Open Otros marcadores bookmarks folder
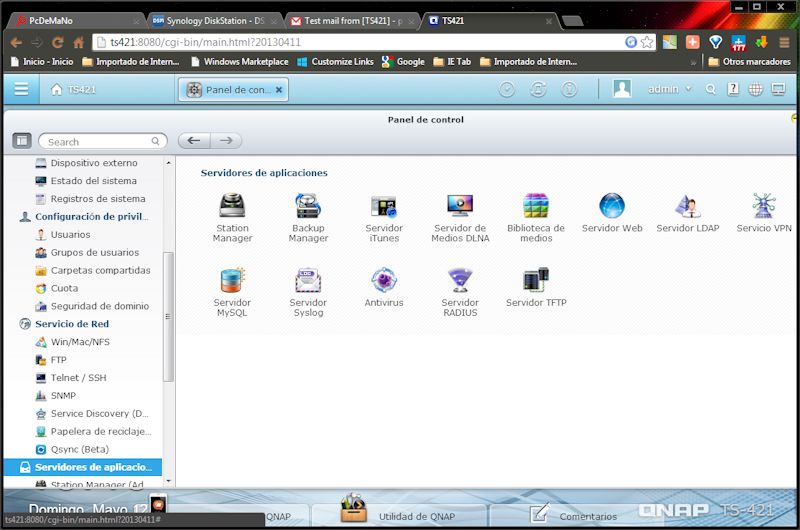This screenshot has width=800, height=530. click(749, 62)
